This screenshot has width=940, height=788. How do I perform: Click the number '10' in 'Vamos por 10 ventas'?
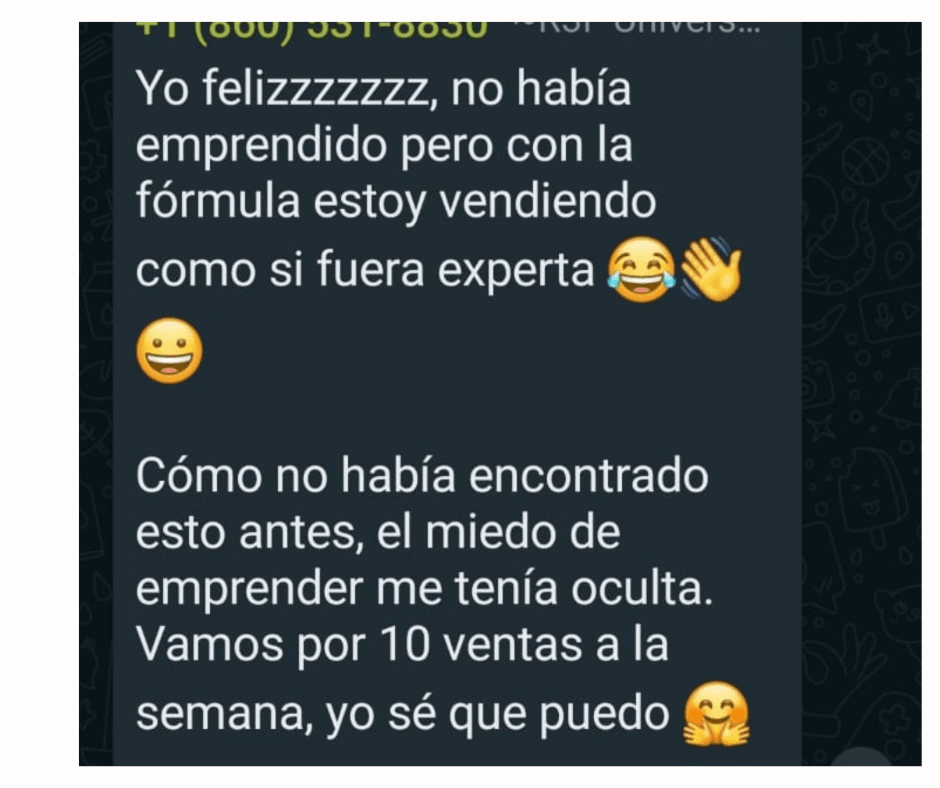405,645
